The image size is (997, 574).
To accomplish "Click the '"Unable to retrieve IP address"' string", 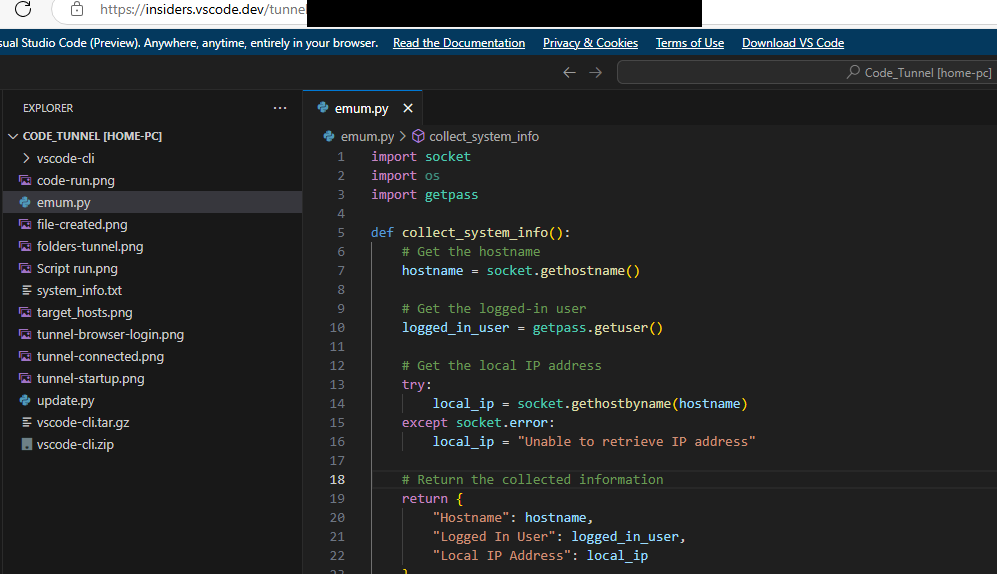I will [636, 441].
